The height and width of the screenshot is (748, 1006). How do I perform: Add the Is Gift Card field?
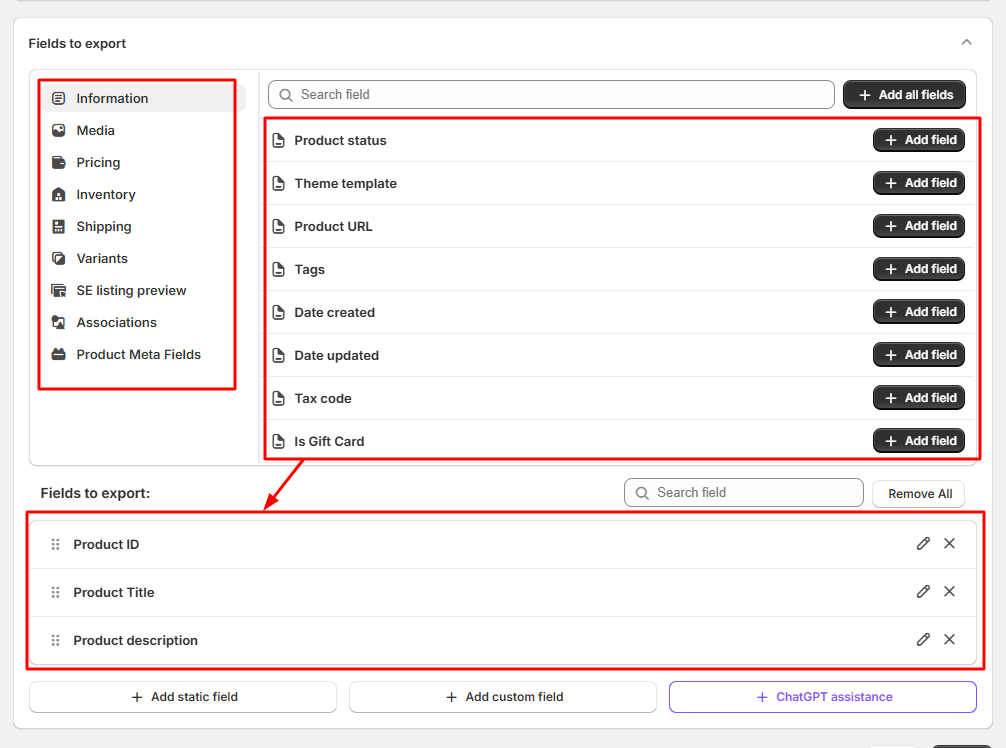(919, 441)
